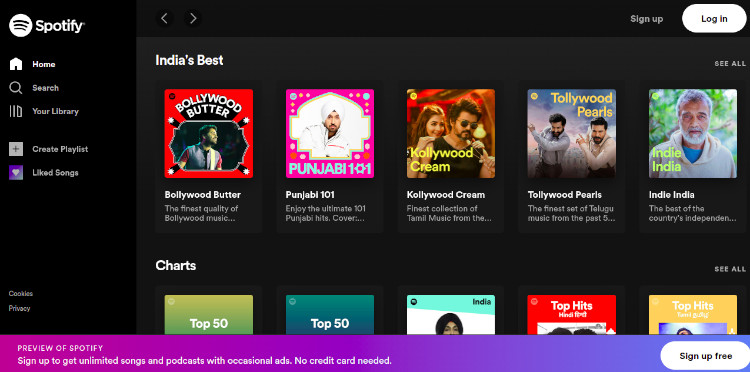
Task: See all Charts playlists
Action: coord(730,269)
